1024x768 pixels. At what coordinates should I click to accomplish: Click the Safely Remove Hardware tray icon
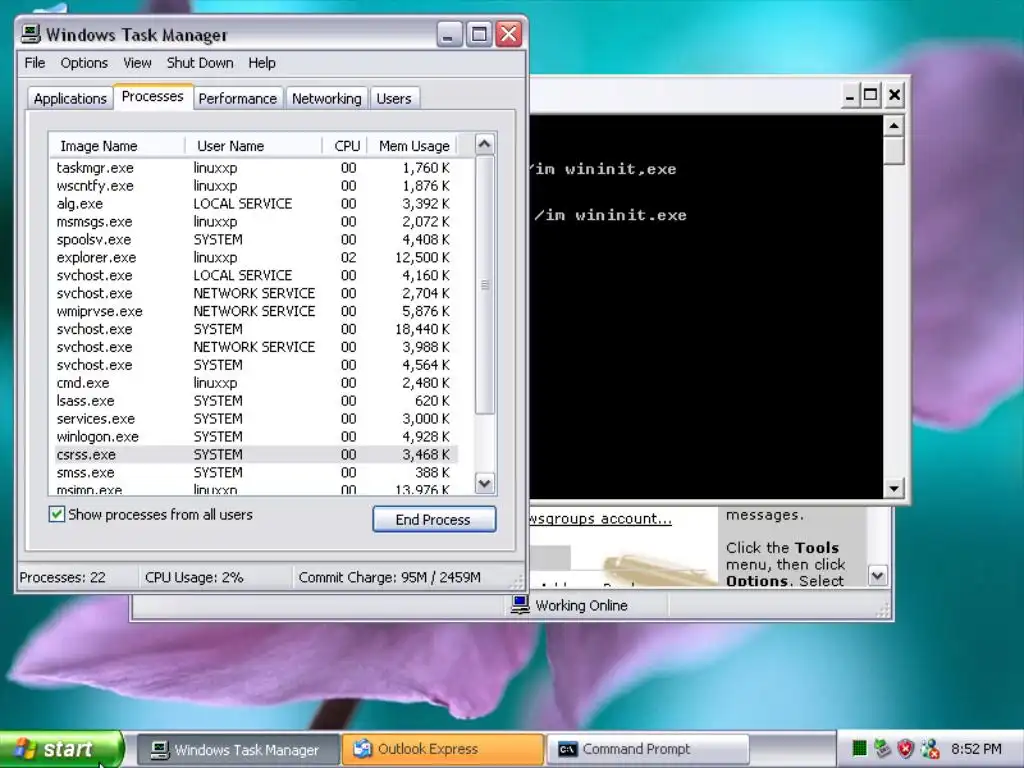pyautogui.click(x=883, y=748)
